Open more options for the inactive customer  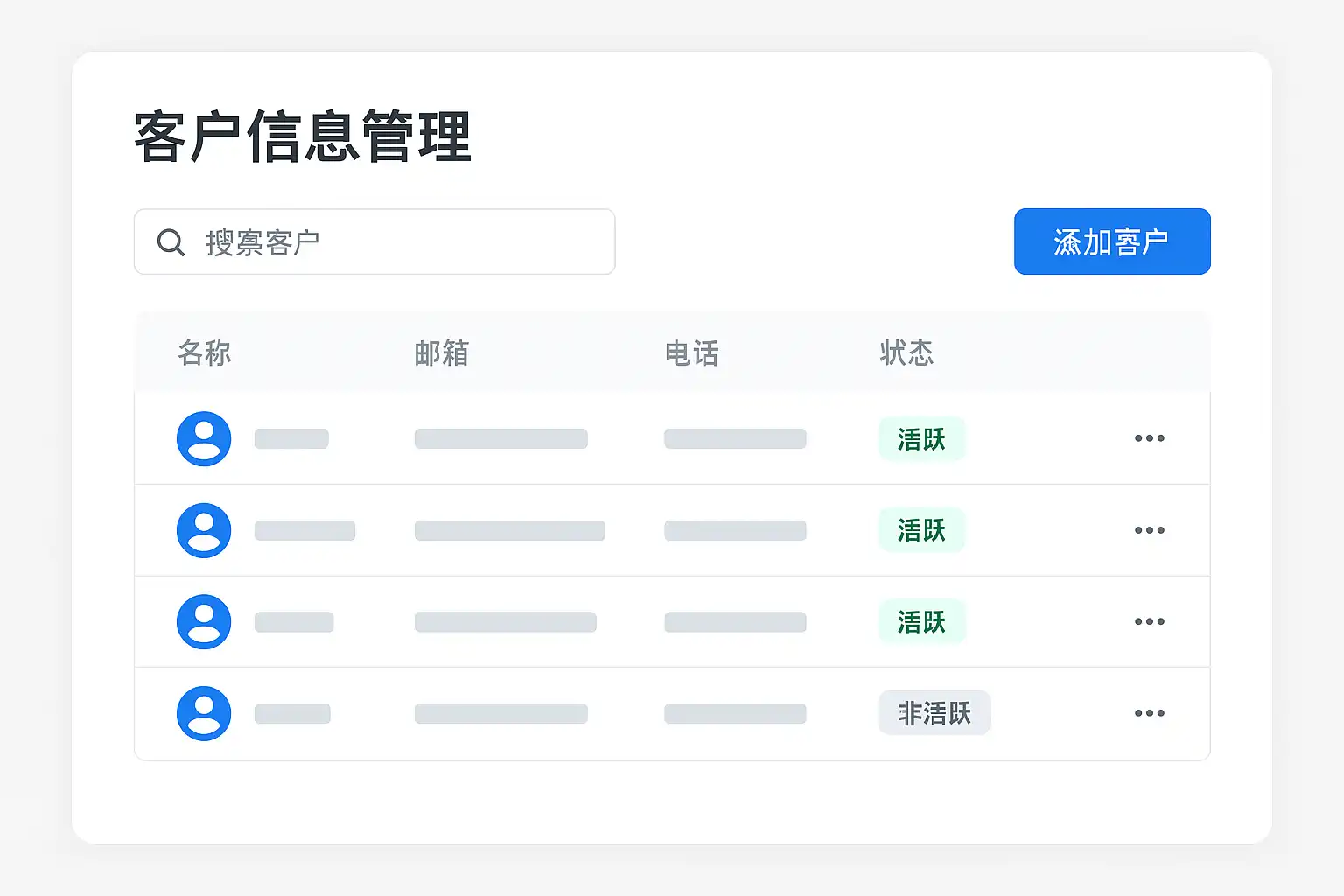click(1149, 713)
